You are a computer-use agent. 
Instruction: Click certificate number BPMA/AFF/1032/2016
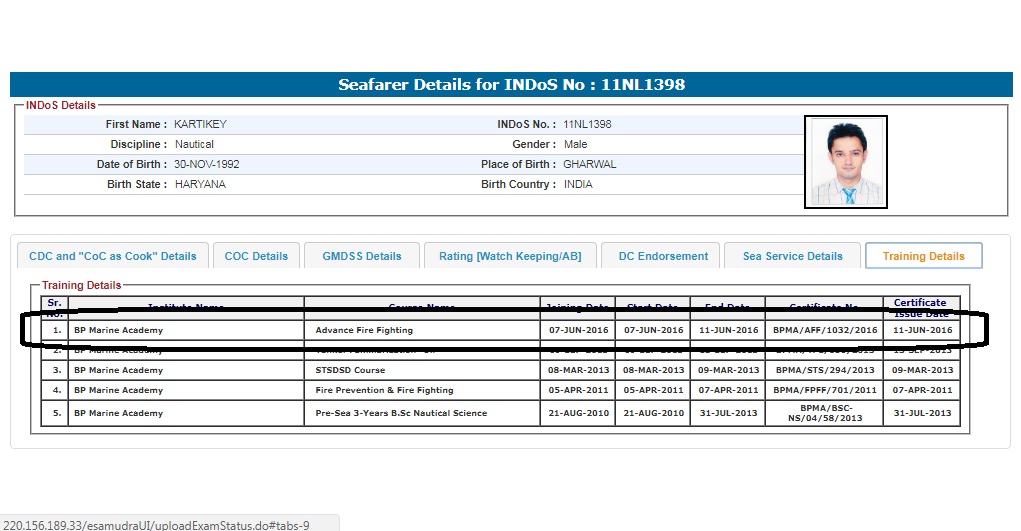[825, 330]
